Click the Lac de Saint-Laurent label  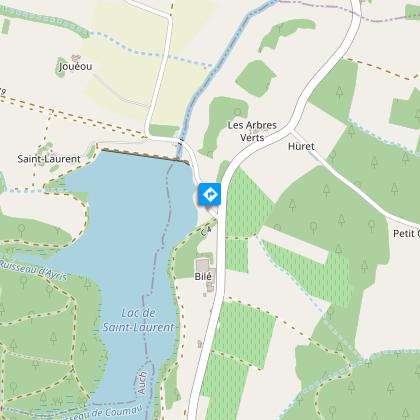[138, 320]
